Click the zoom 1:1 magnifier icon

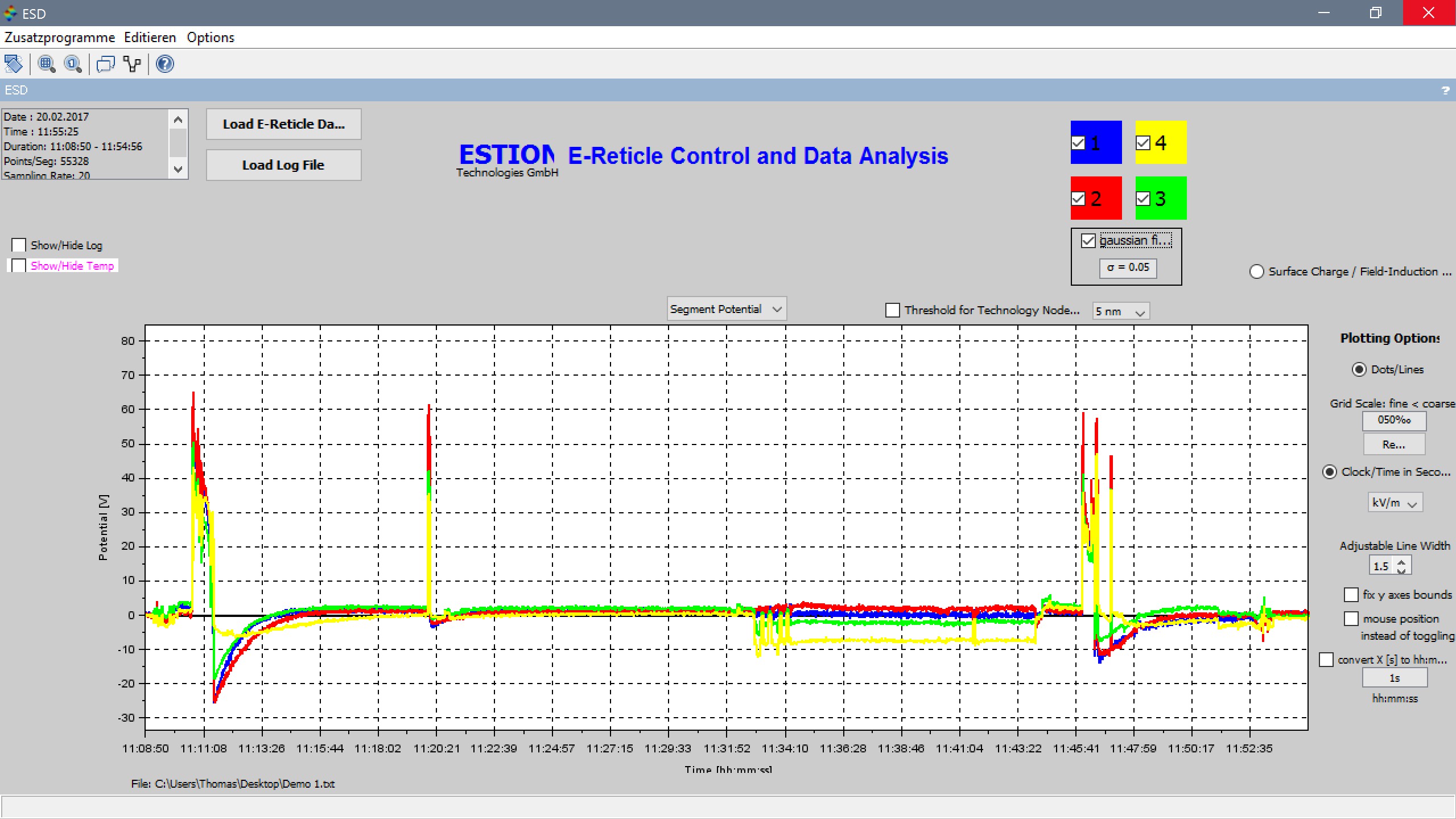(x=73, y=64)
